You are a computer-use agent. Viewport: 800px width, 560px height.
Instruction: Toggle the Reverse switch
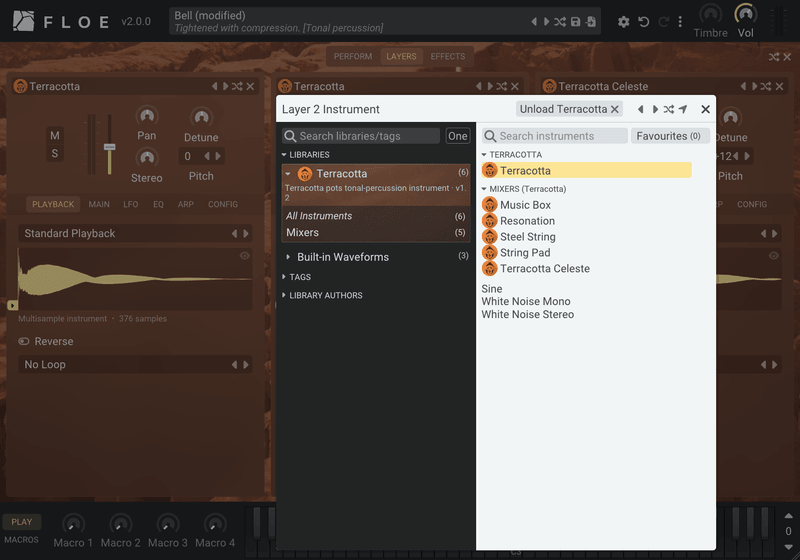(x=24, y=341)
